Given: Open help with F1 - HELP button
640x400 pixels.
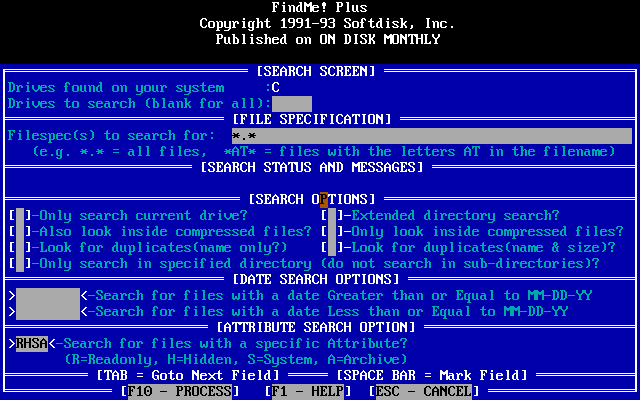Looking at the screenshot, I should [x=308, y=391].
